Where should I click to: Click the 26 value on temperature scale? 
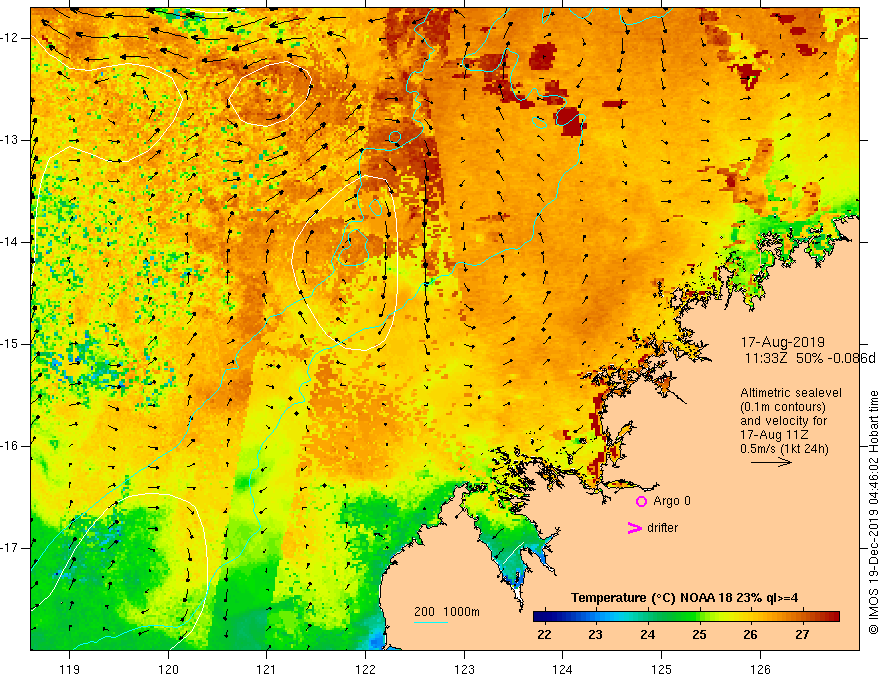[750, 635]
